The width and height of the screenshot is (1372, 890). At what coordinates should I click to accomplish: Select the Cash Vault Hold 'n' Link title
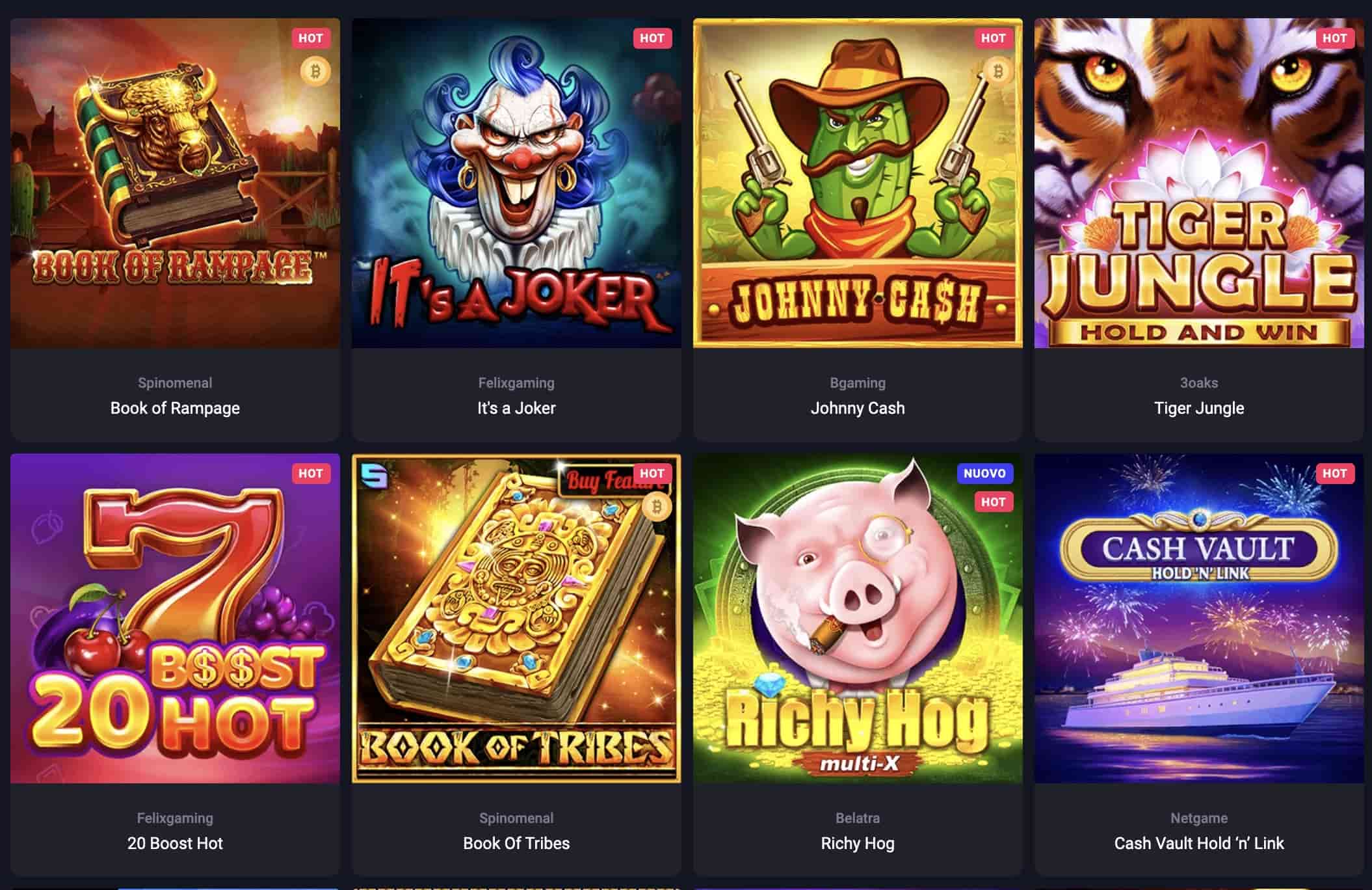point(1199,843)
